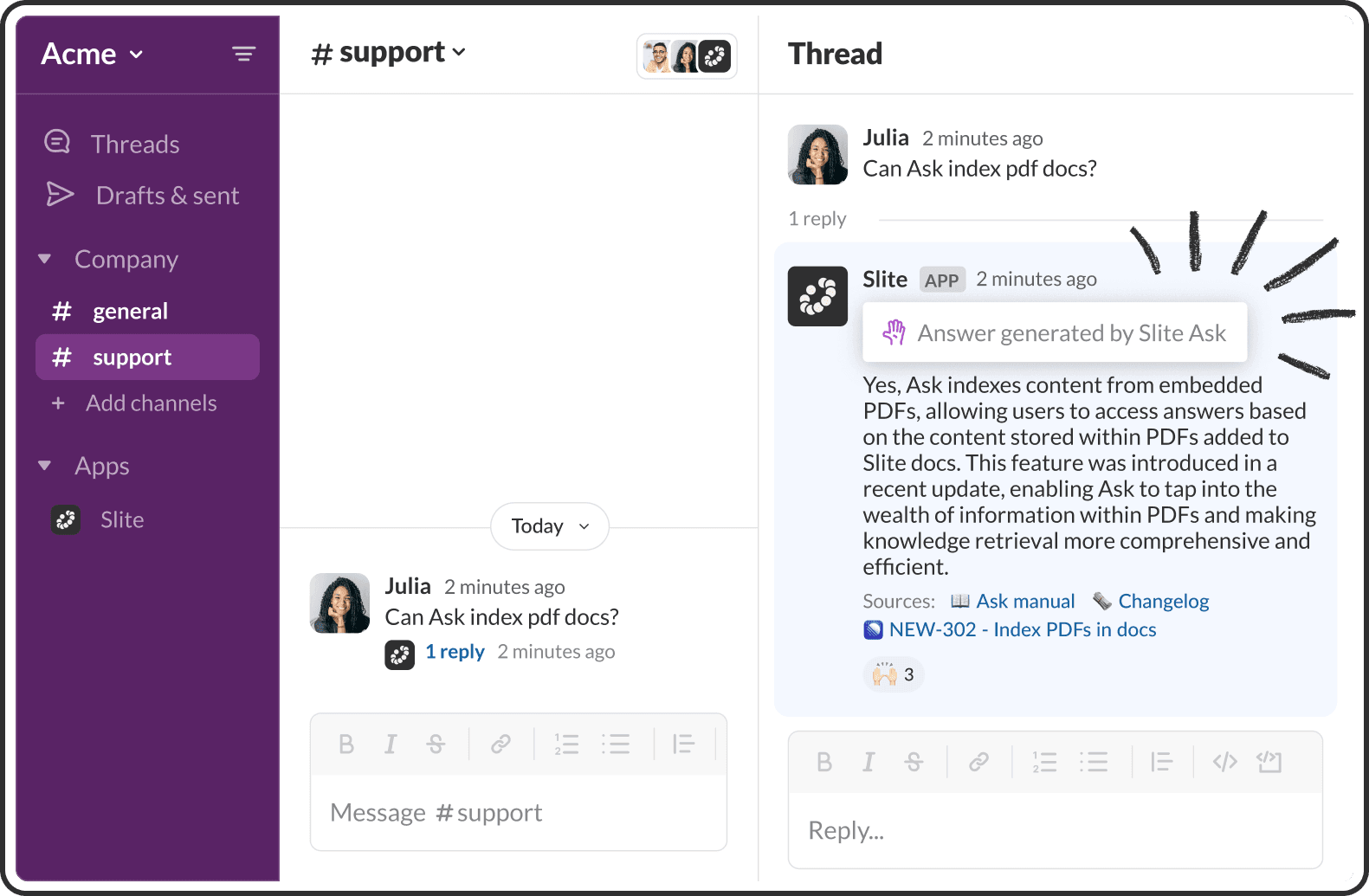This screenshot has height=896, width=1369.
Task: Toggle italic in channel message composer
Action: point(391,744)
